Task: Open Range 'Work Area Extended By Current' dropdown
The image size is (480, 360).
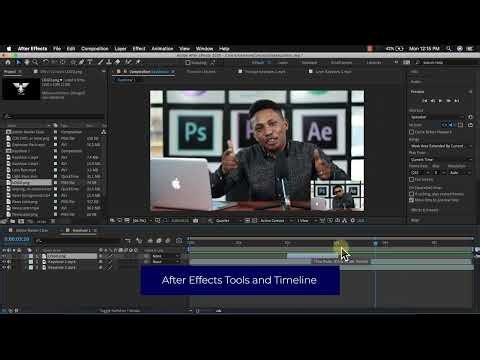Action: [x=440, y=146]
